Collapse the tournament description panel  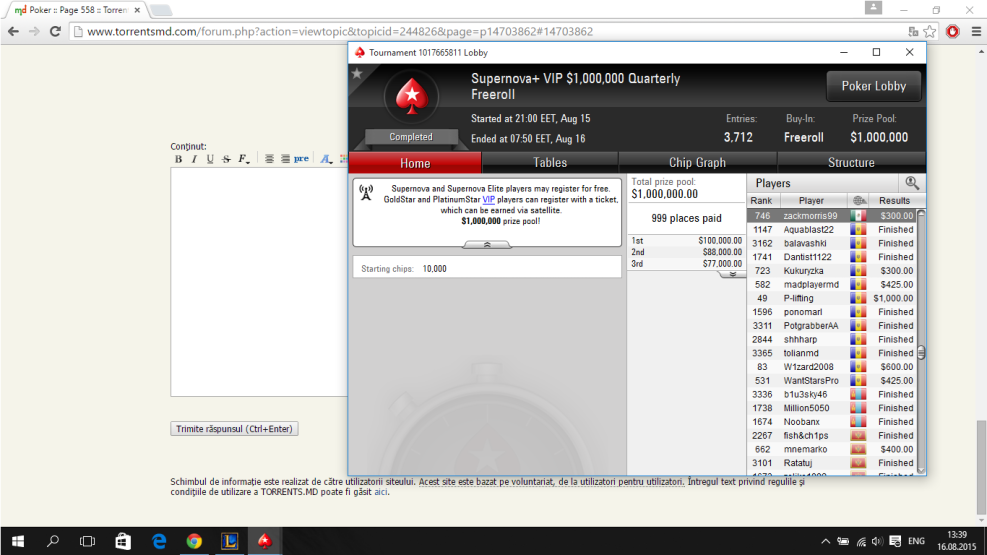click(486, 244)
